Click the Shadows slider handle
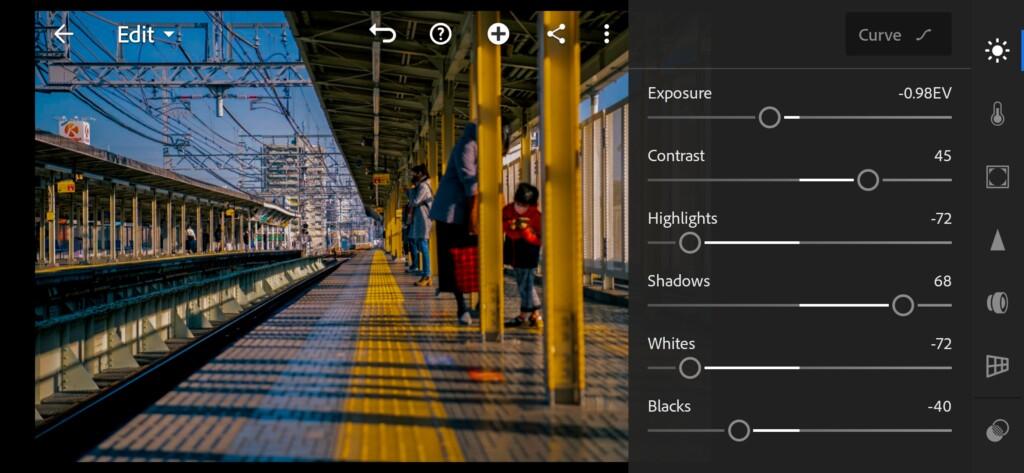 903,305
